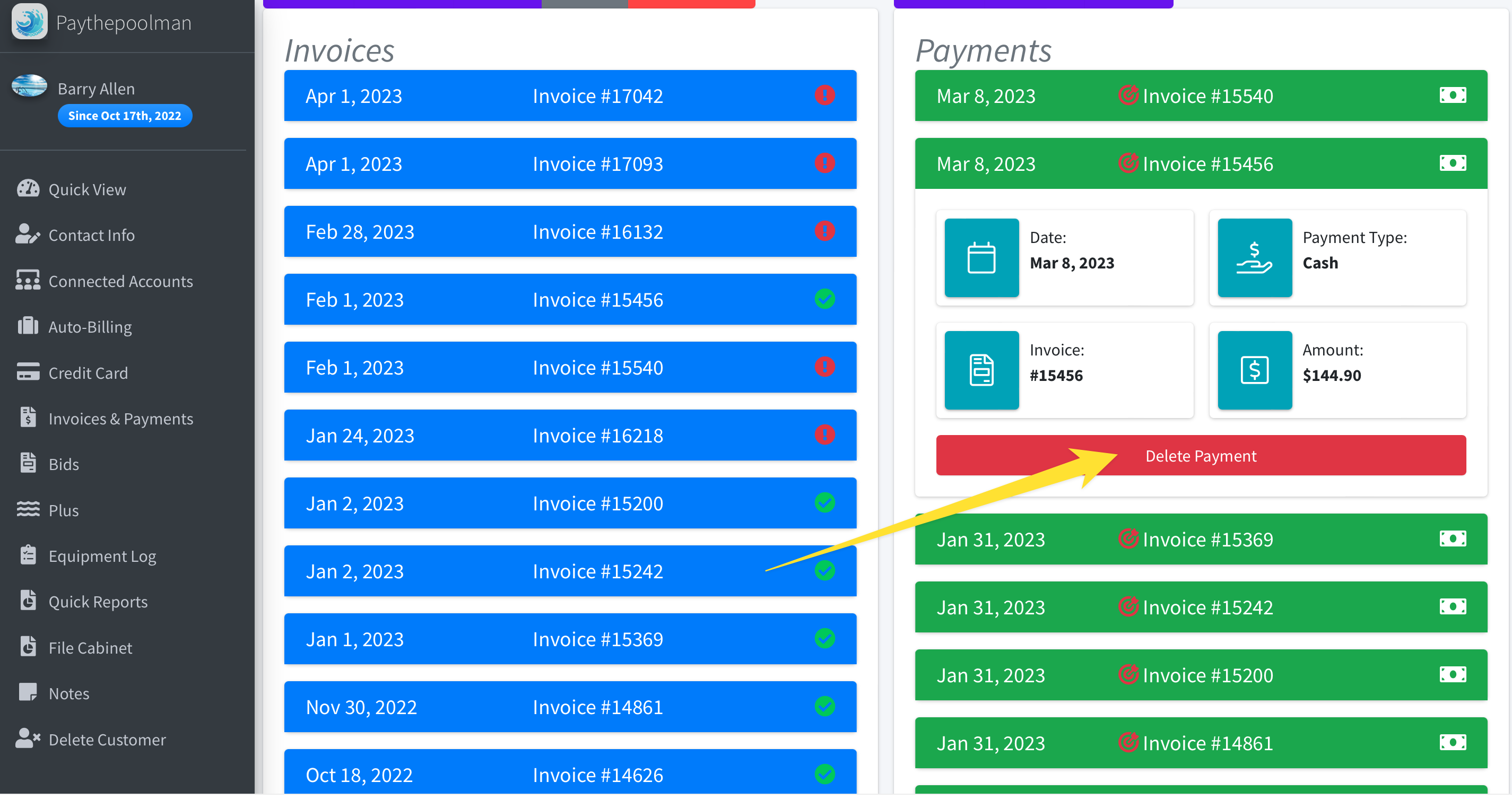The height and width of the screenshot is (799, 1512).
Task: Click the Barry Allen profile picture
Action: click(29, 86)
